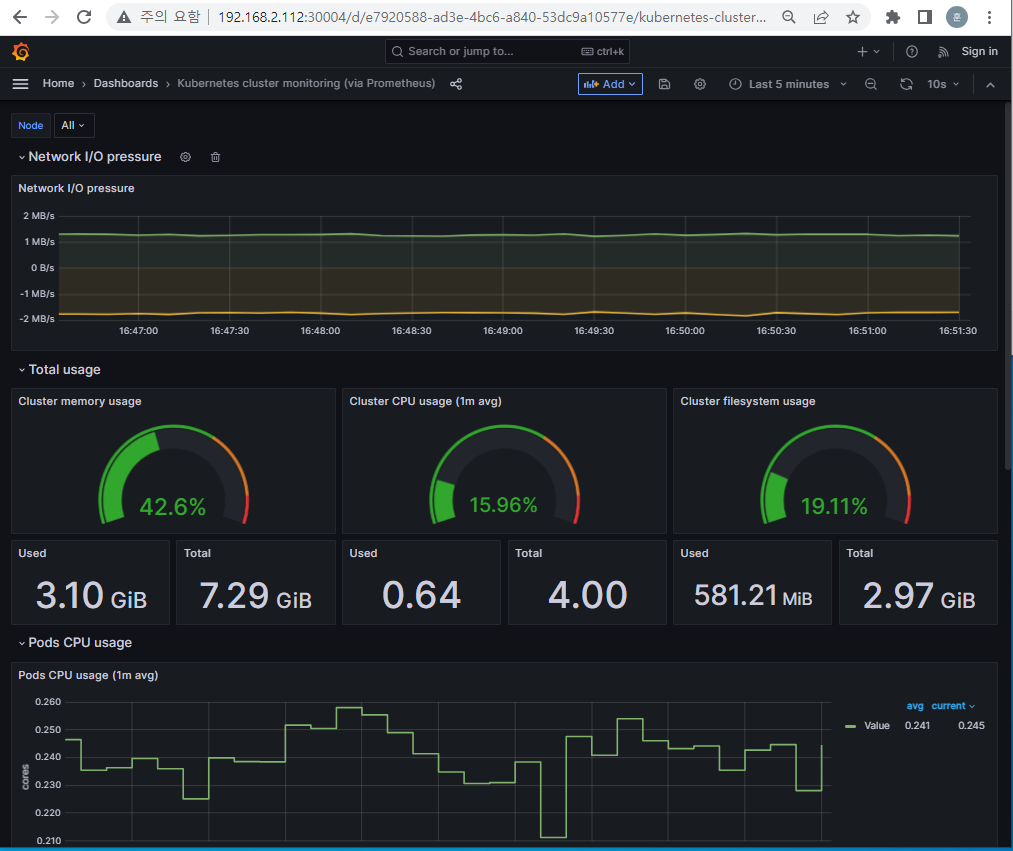Collapse the Total usage row
1013x851 pixels.
tap(22, 370)
